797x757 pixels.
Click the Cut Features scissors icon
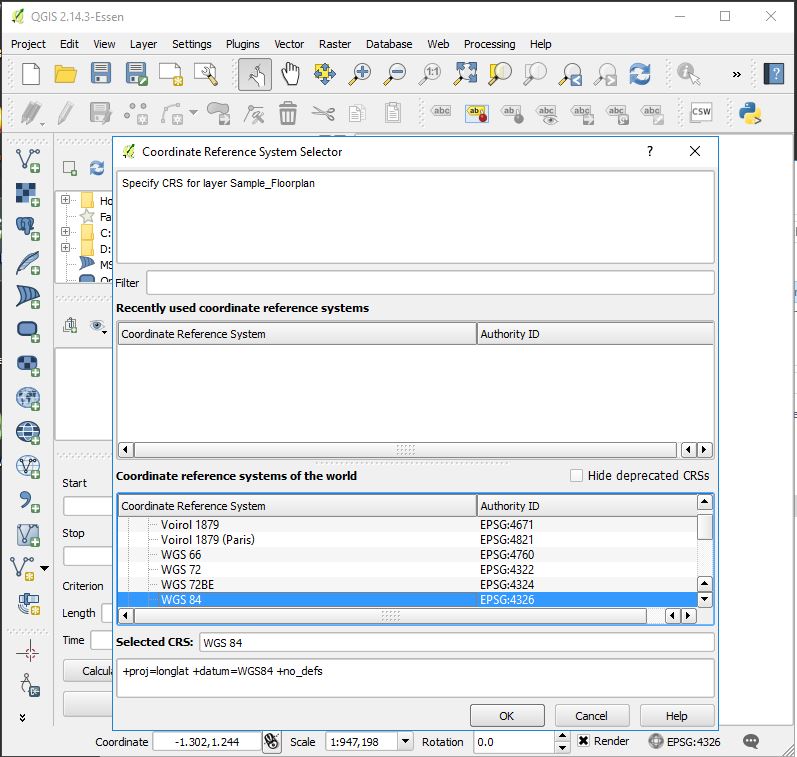(x=323, y=113)
